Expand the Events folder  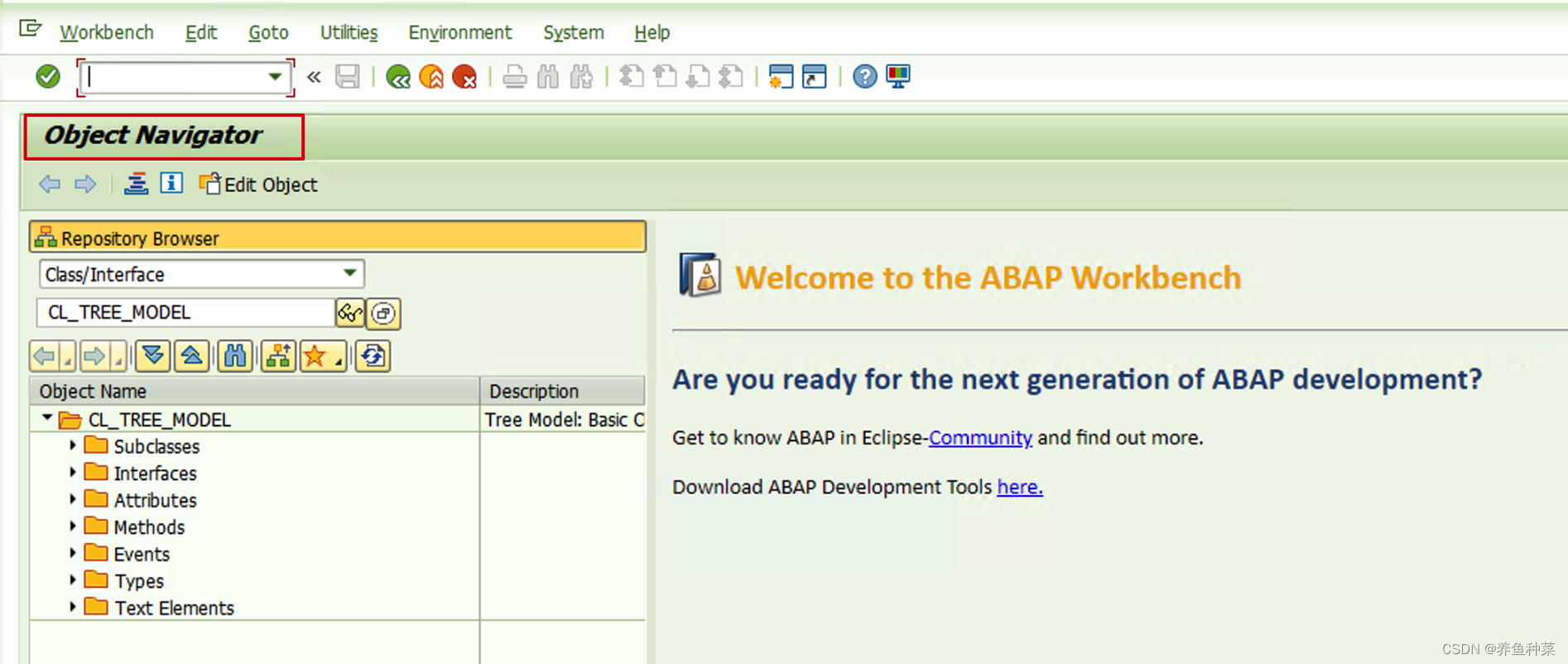73,553
